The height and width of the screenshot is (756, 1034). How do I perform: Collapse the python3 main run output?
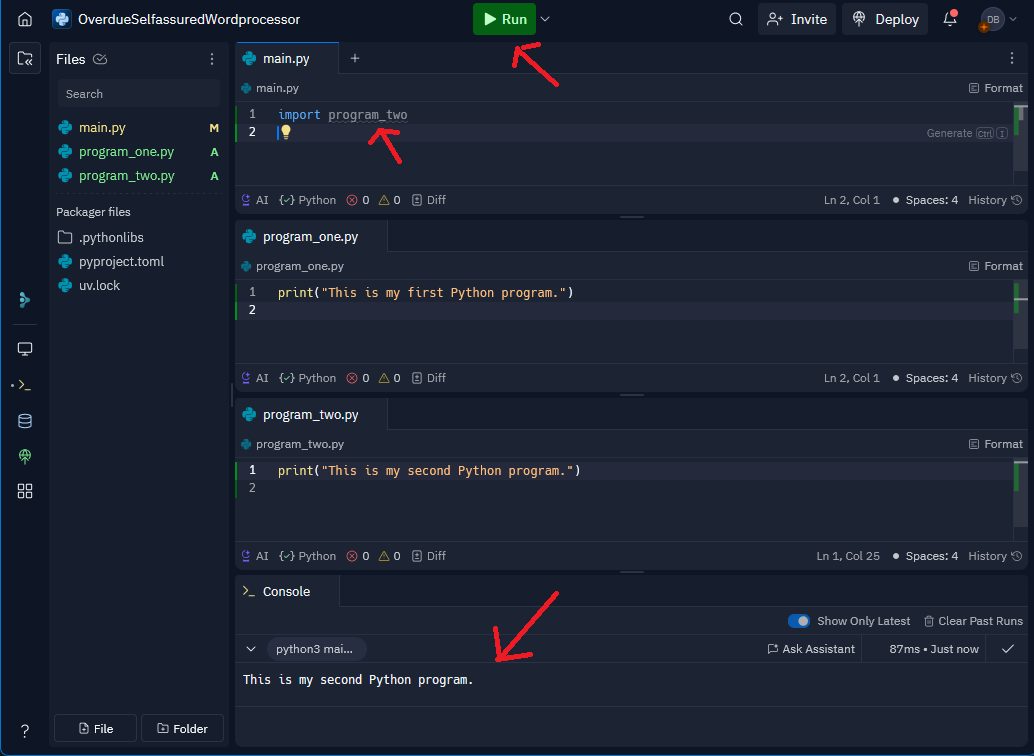tap(251, 649)
